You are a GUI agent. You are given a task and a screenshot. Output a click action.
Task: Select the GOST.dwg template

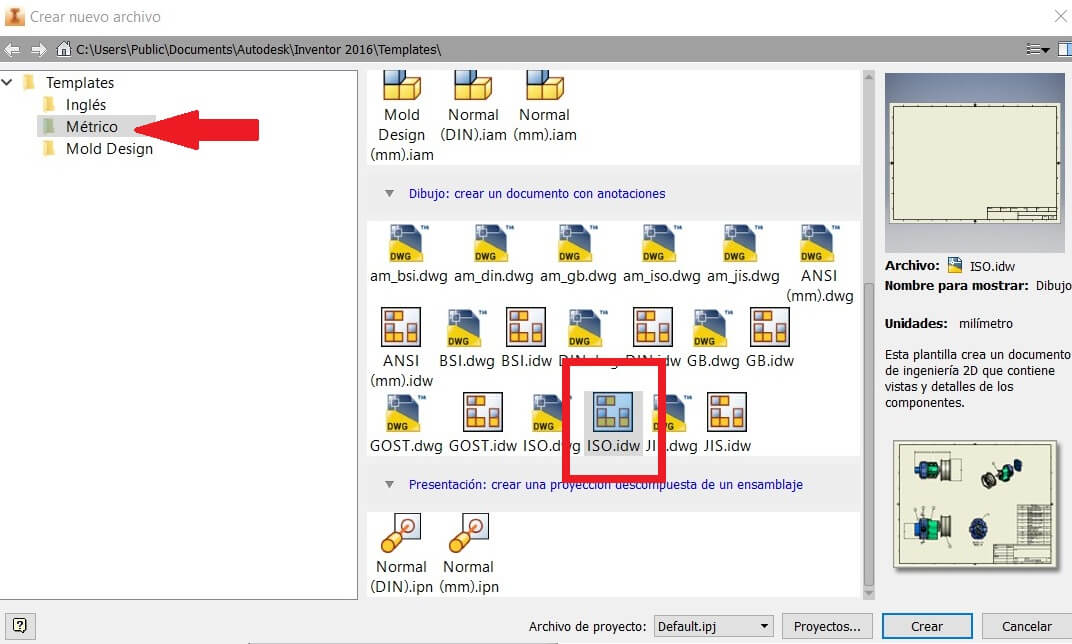click(x=406, y=424)
